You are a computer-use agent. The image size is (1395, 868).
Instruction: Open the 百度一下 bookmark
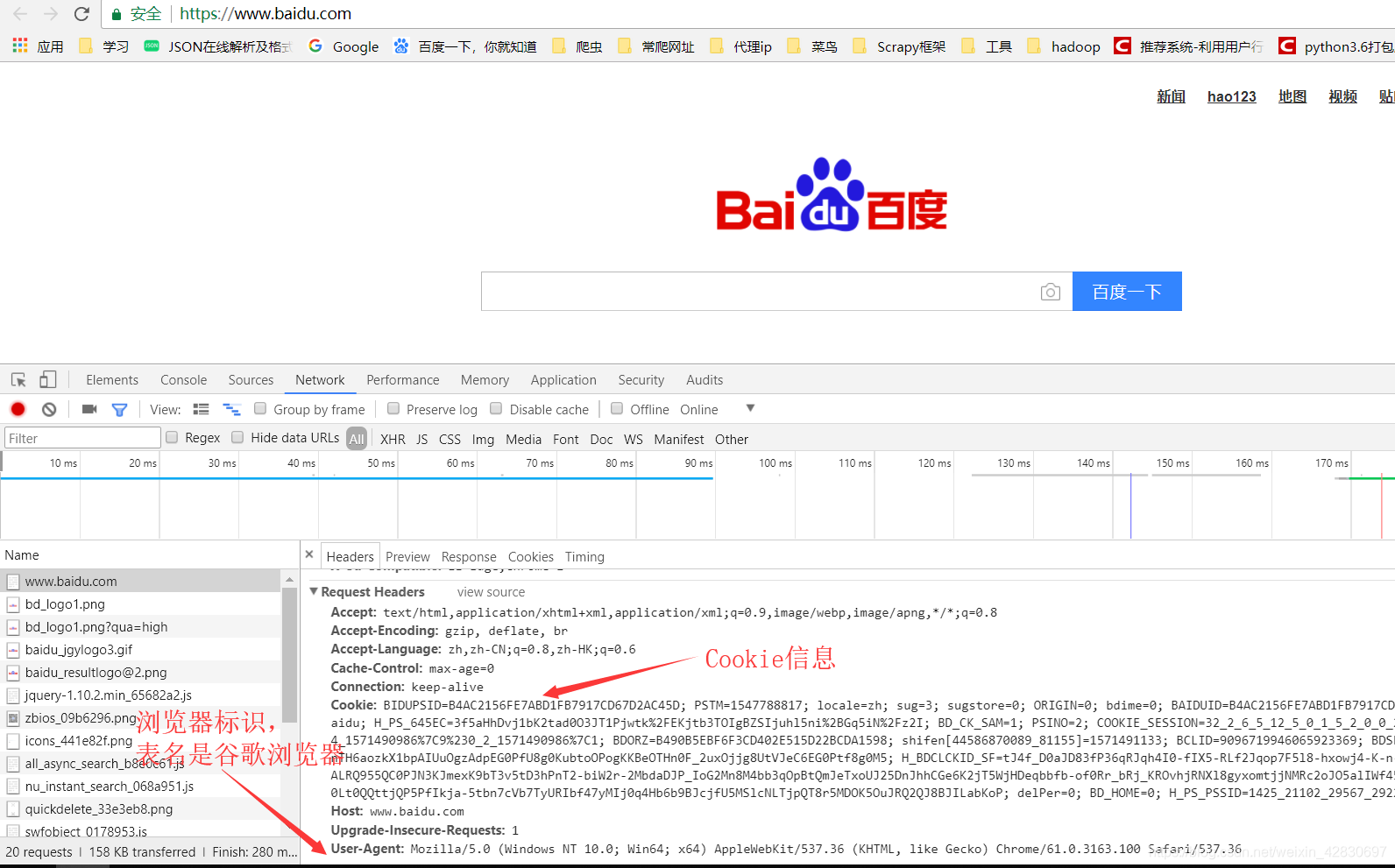click(x=464, y=46)
